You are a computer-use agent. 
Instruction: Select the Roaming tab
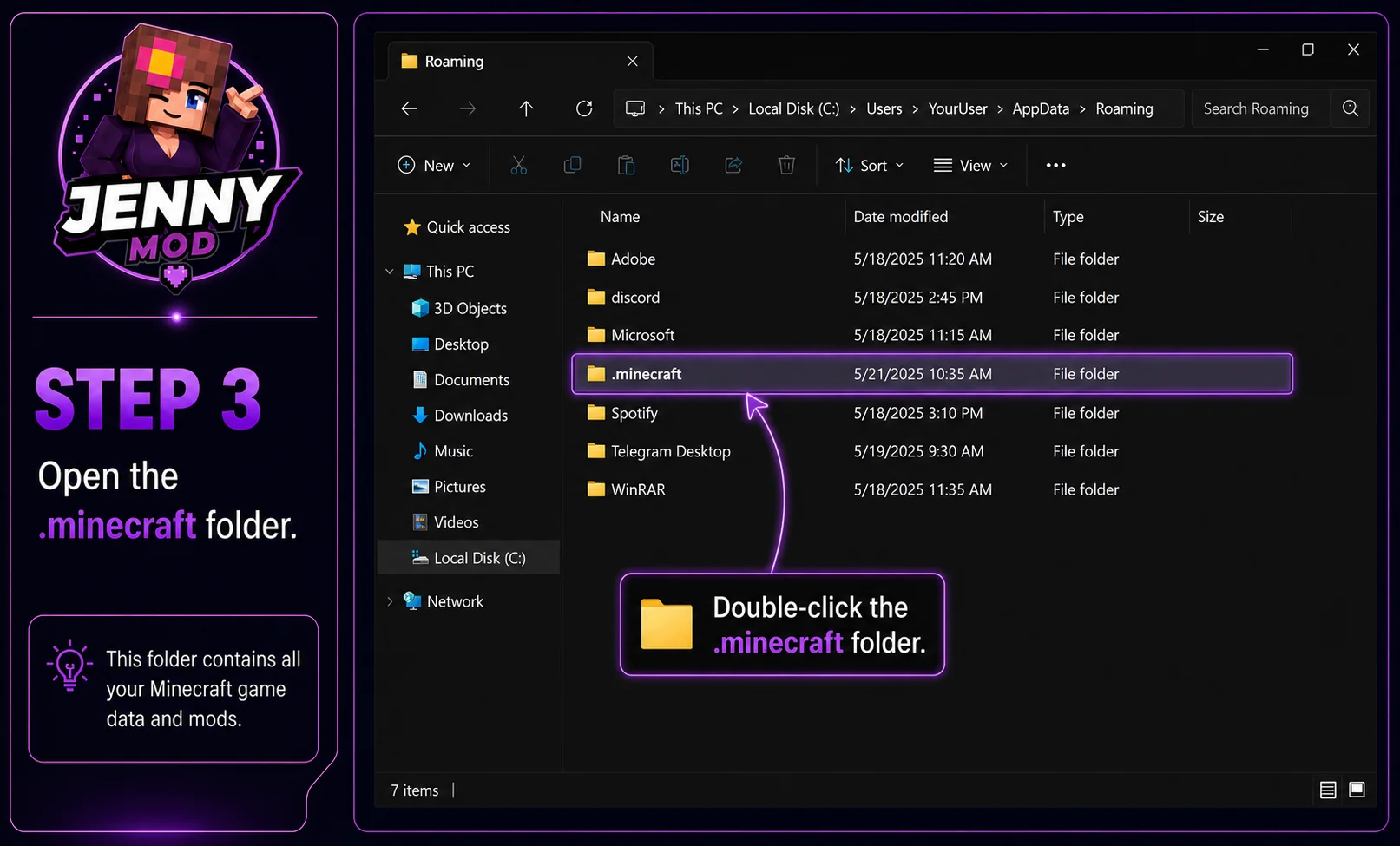(519, 61)
